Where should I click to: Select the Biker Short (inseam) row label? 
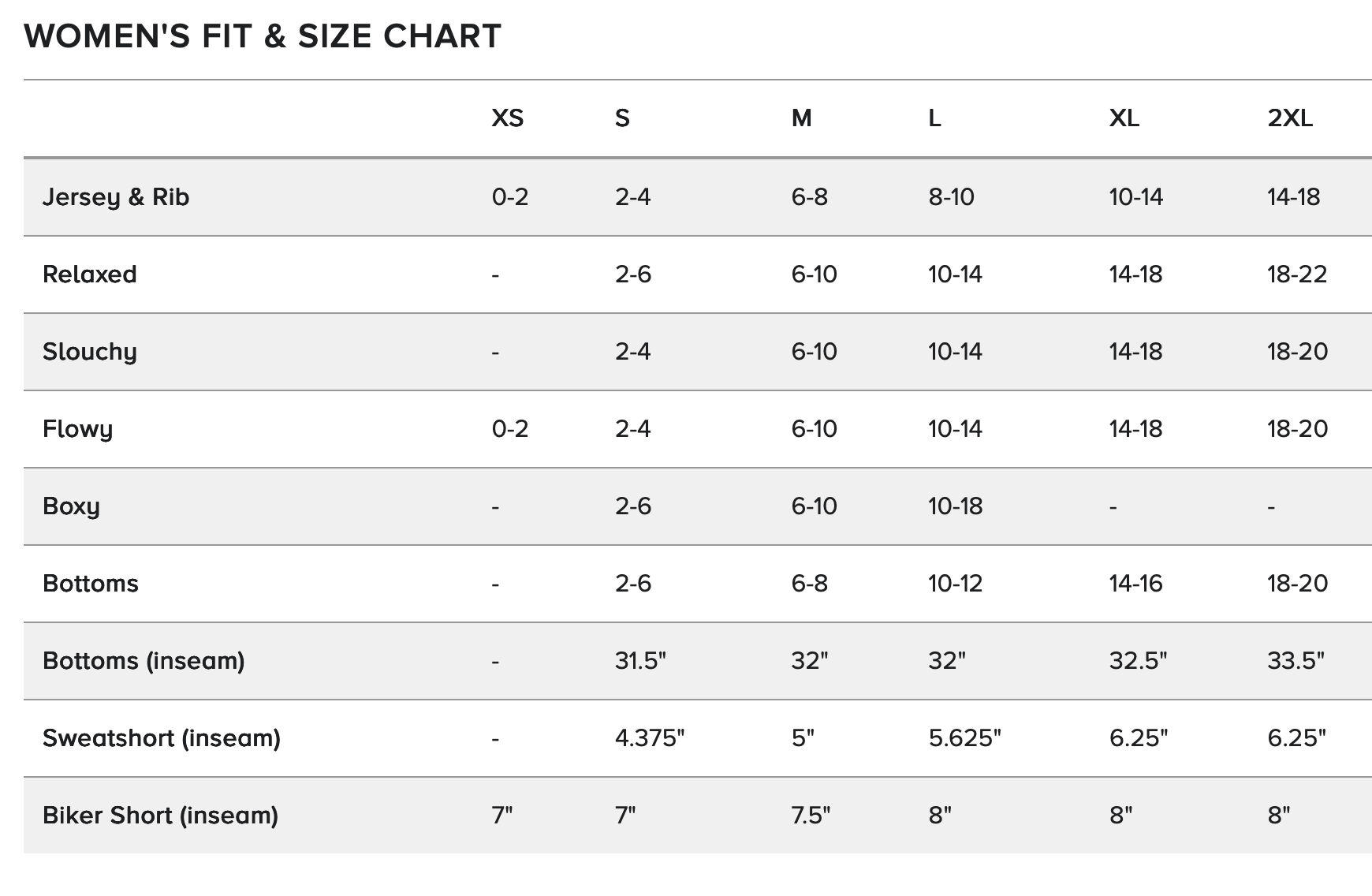point(161,815)
